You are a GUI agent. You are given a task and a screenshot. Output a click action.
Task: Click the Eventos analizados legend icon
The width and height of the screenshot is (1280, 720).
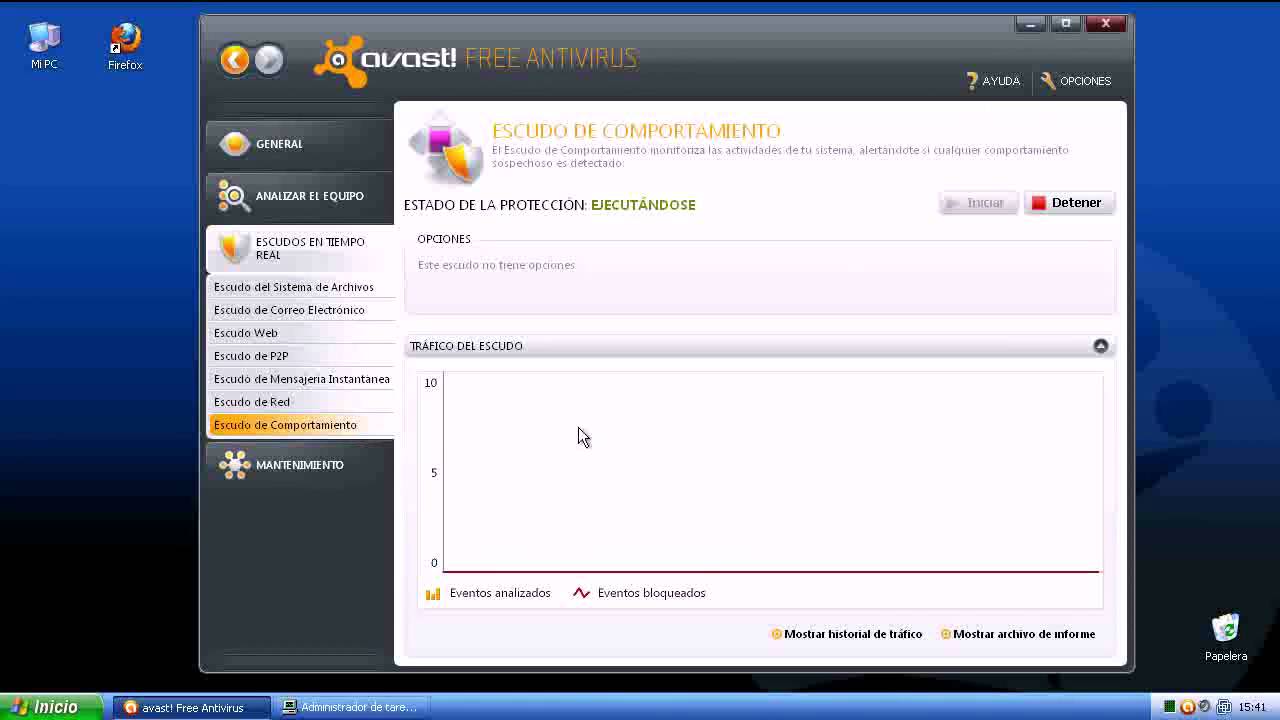point(433,593)
